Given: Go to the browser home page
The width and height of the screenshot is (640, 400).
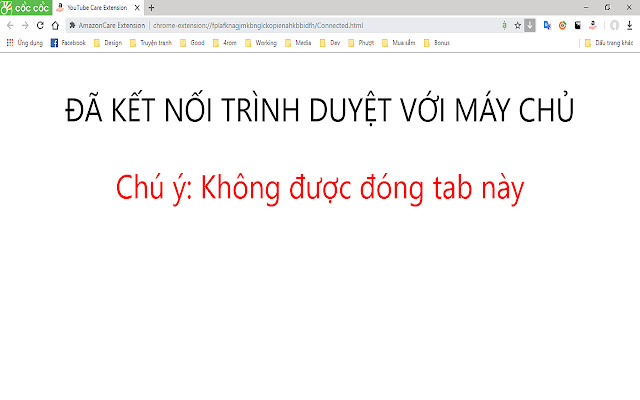Looking at the screenshot, I should coord(56,25).
